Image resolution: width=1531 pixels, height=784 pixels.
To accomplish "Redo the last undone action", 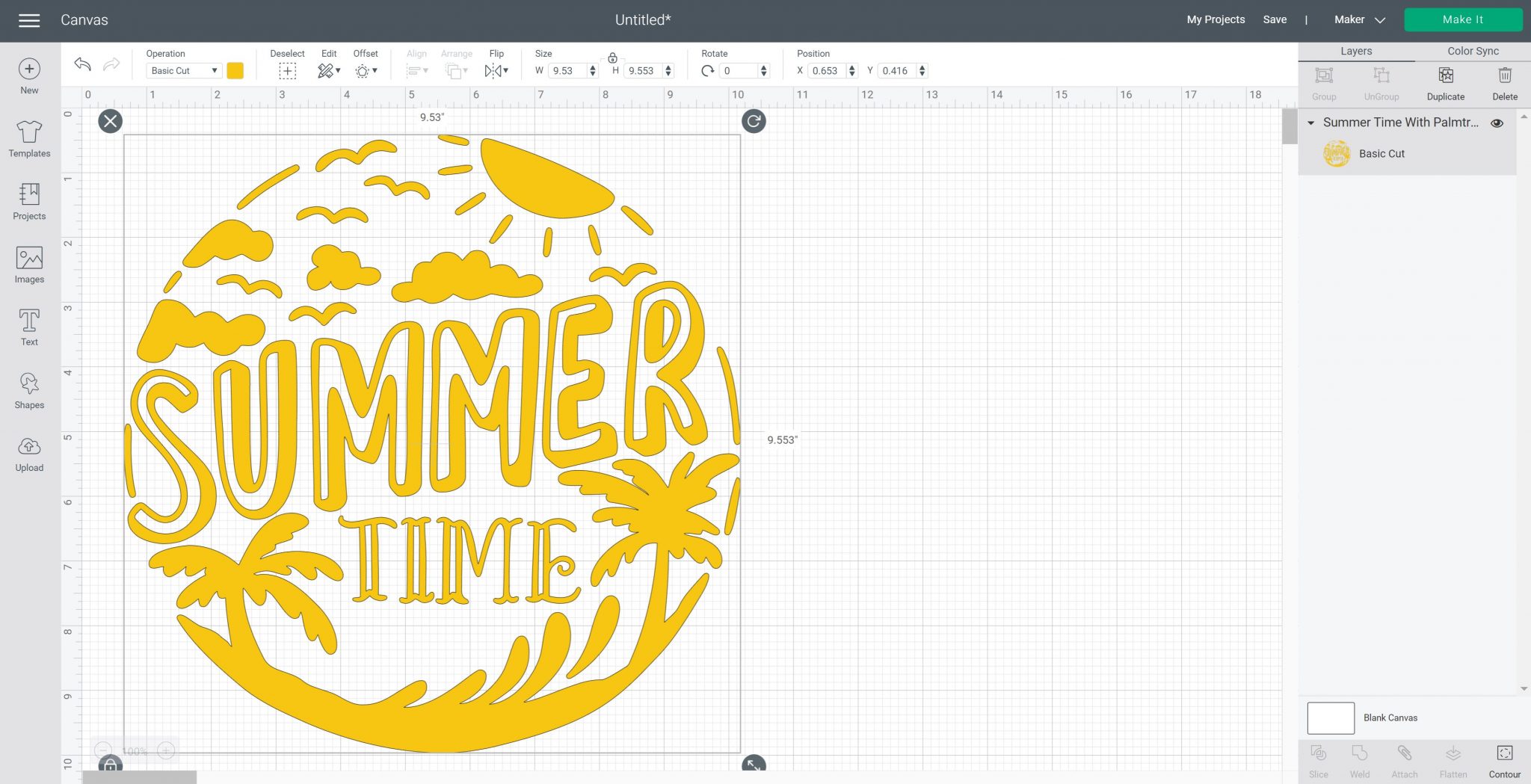I will click(111, 64).
